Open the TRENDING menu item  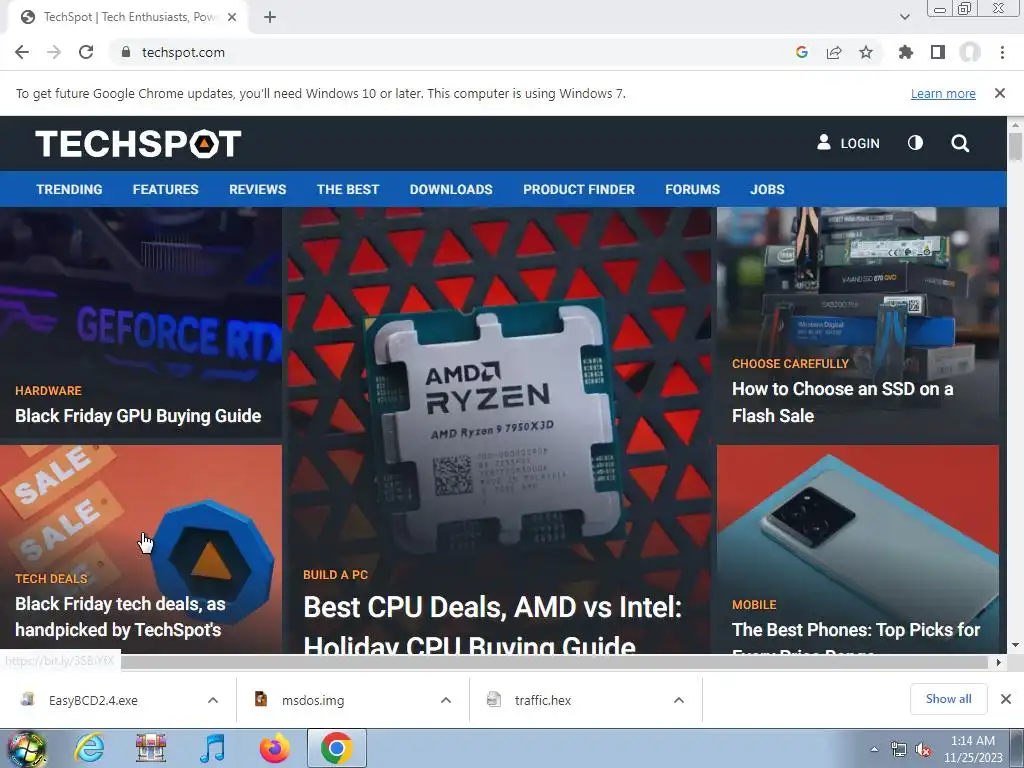[x=69, y=189]
